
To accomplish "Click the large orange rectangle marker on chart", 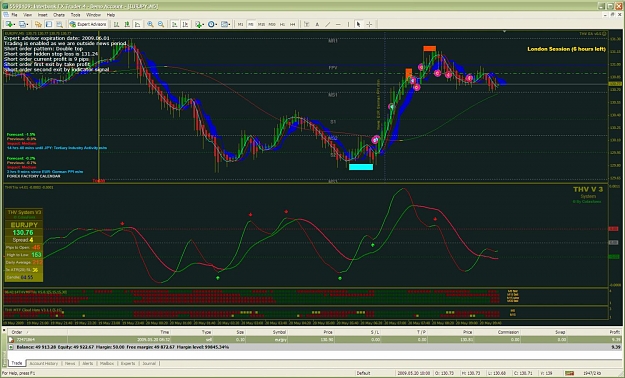I will pyautogui.click(x=430, y=49).
